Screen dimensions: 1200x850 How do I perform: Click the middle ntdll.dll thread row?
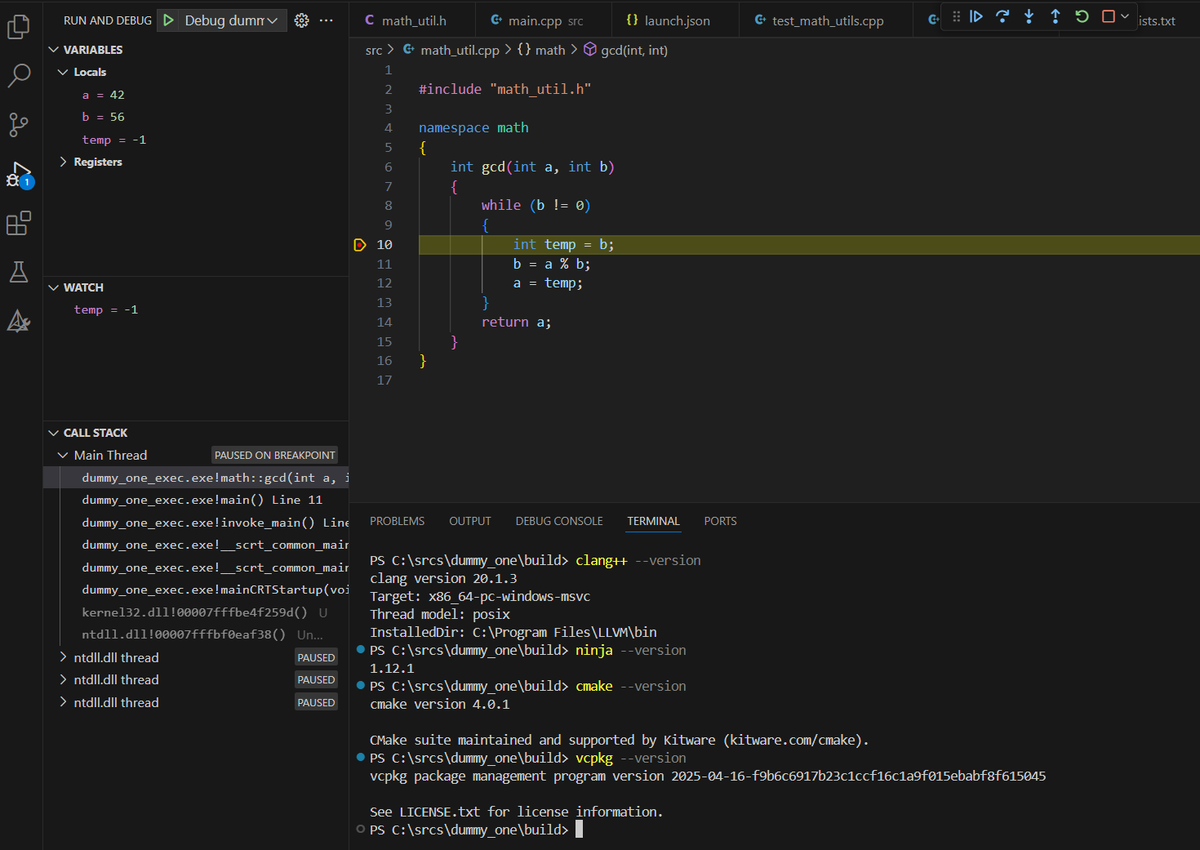(195, 680)
